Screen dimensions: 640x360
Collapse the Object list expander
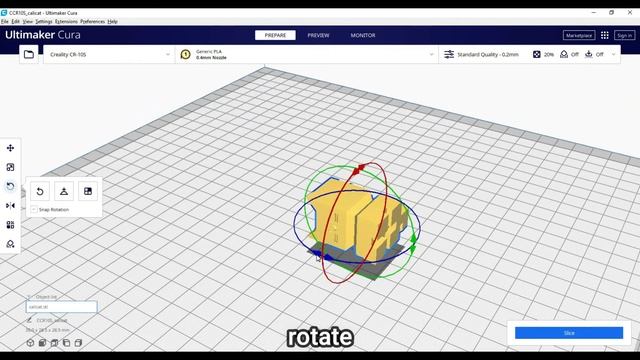pos(29,297)
